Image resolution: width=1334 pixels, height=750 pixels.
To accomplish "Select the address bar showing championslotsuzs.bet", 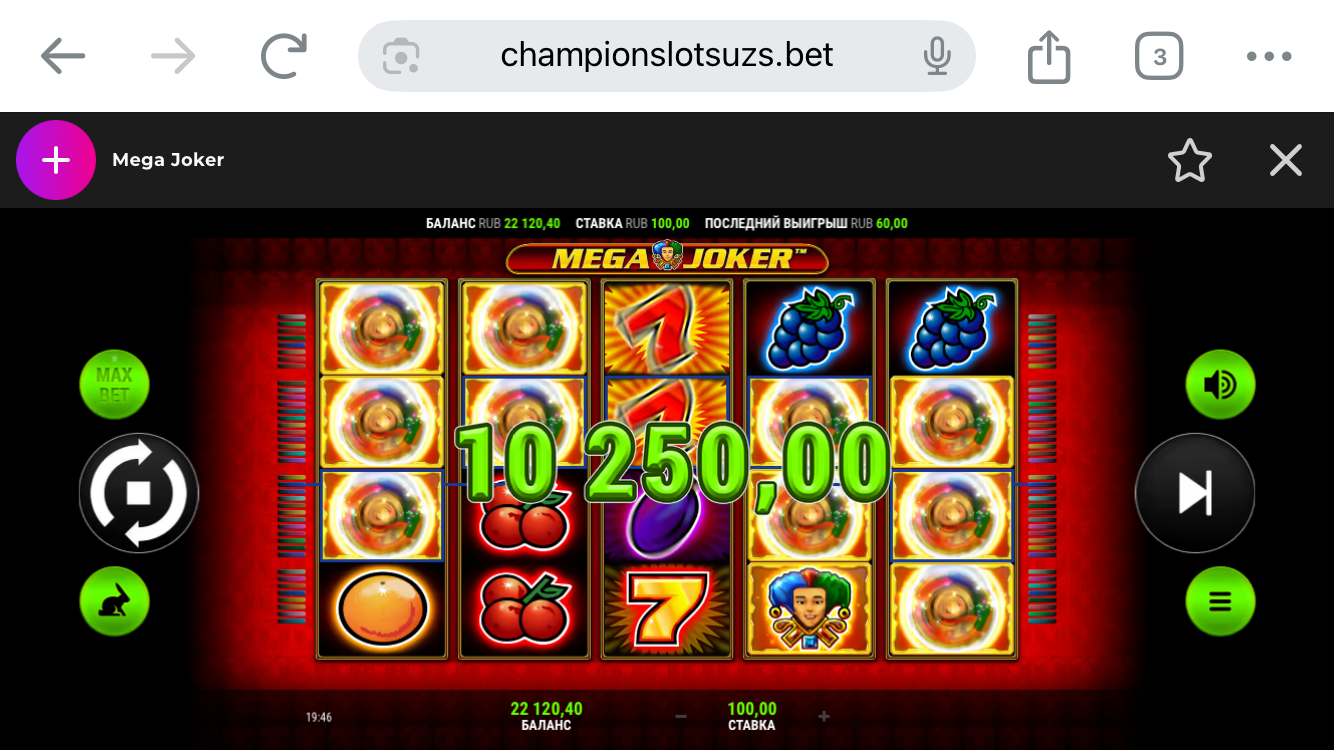I will pyautogui.click(x=667, y=56).
